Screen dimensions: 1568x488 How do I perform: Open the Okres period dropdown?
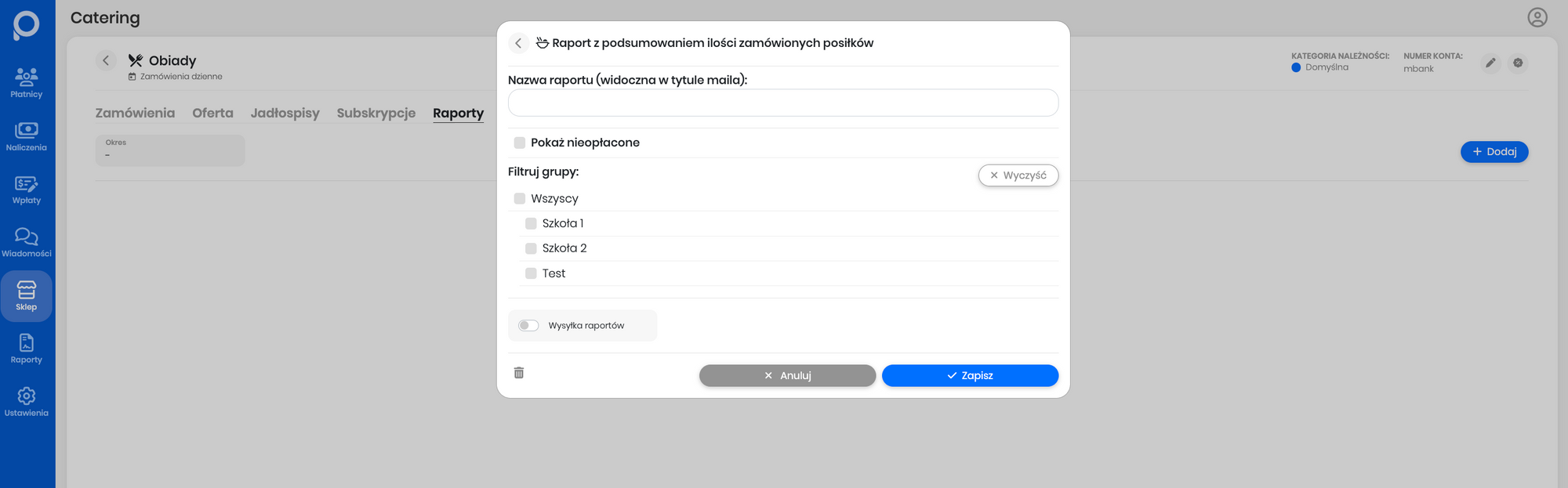click(170, 150)
